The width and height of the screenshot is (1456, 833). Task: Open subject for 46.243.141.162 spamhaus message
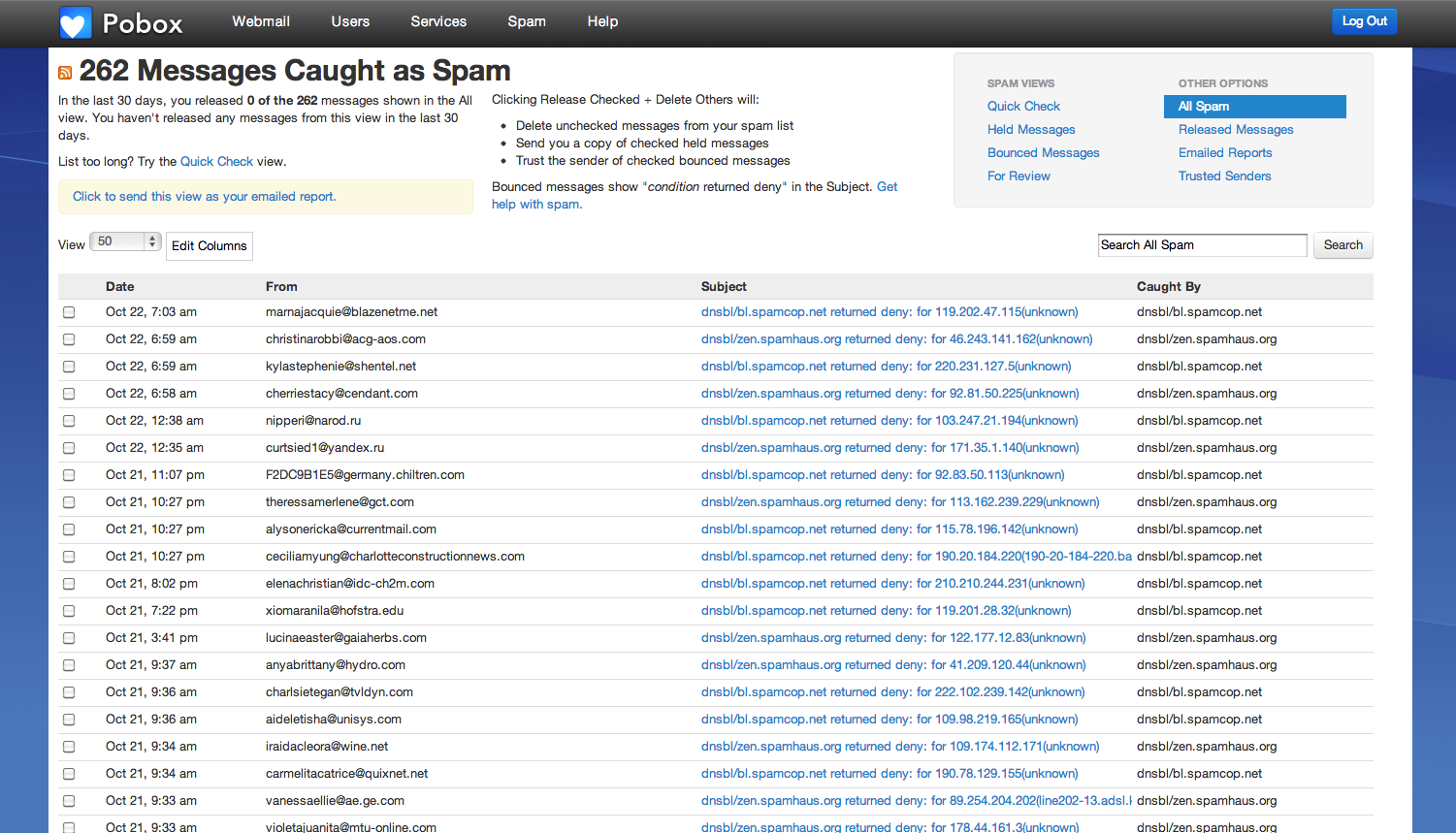(x=897, y=339)
